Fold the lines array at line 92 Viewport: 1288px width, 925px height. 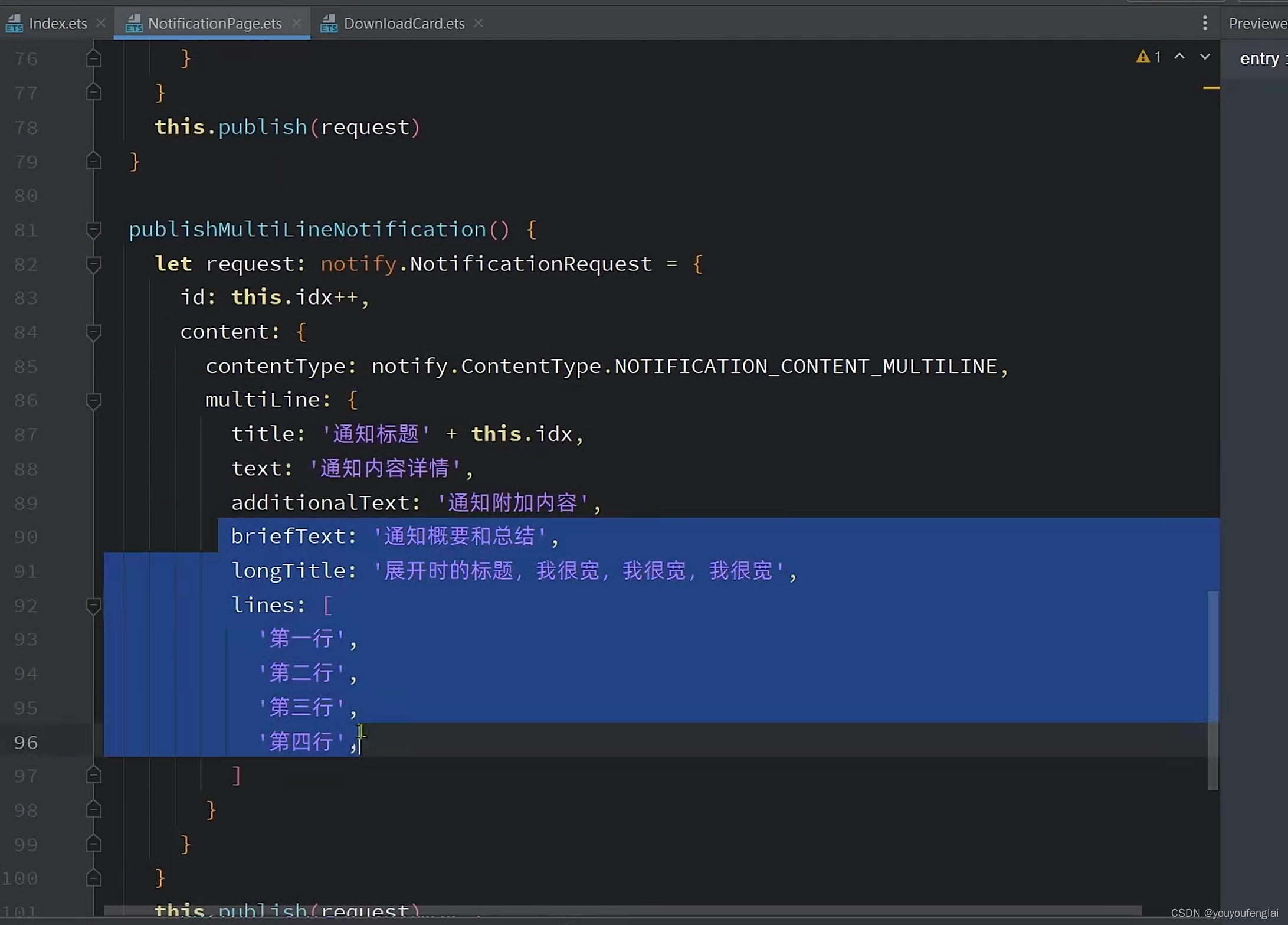(93, 606)
